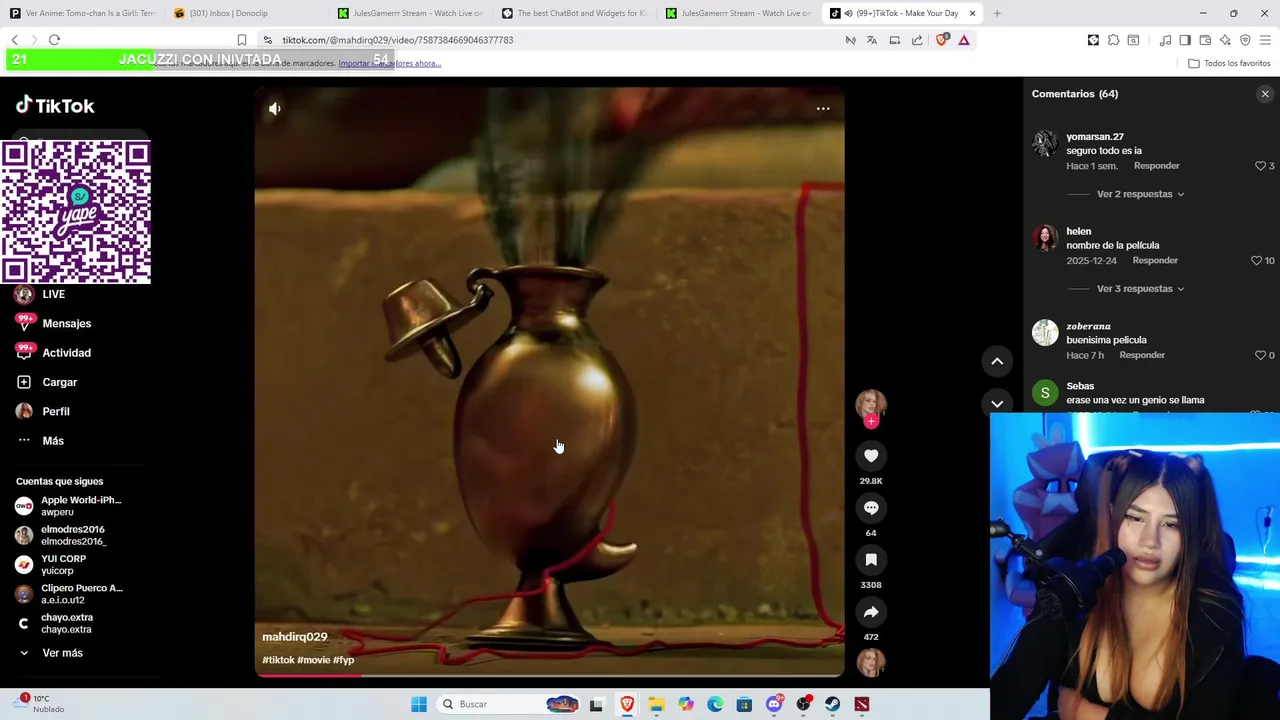Close the active TikTok tab
Viewport: 1280px width, 720px height.
pyautogui.click(x=972, y=13)
